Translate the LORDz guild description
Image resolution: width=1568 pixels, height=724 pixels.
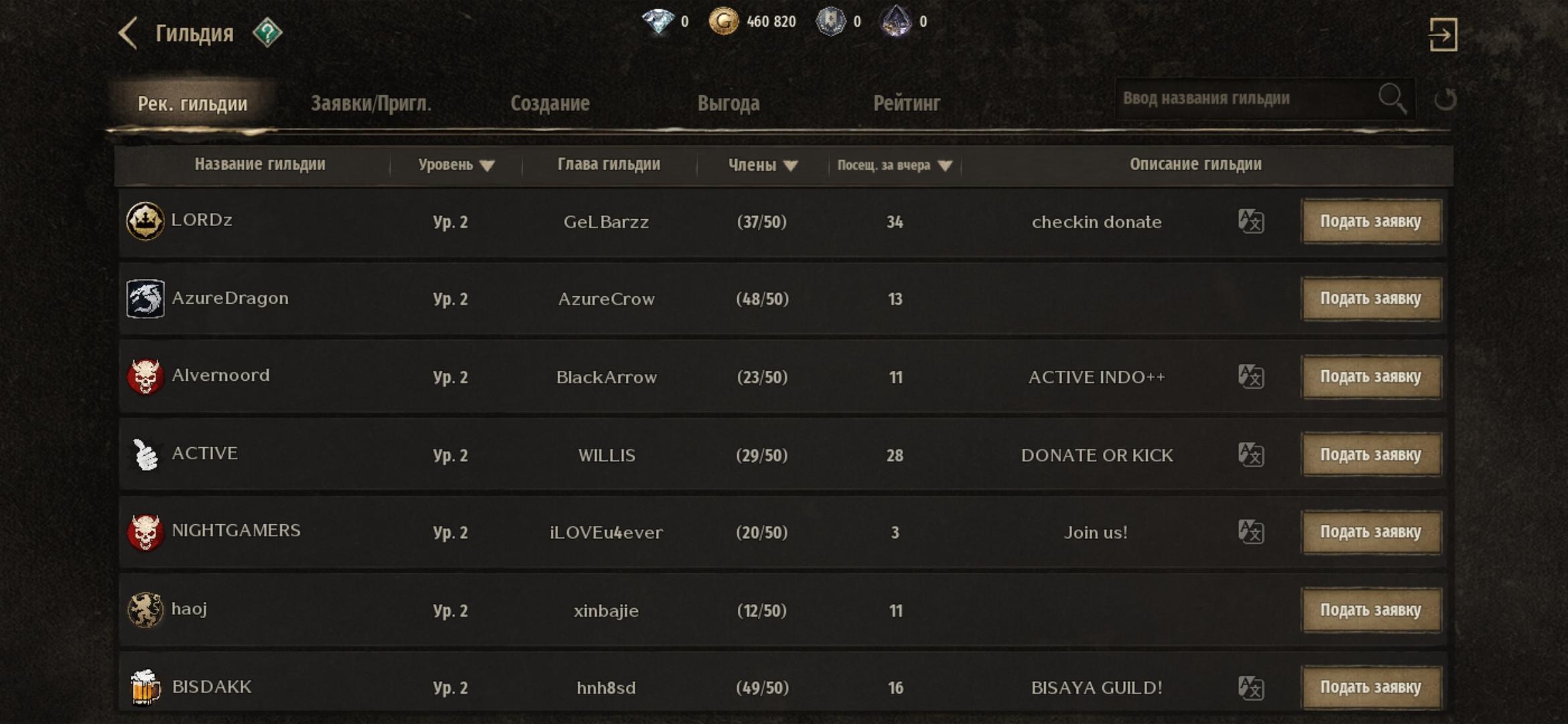point(1250,221)
